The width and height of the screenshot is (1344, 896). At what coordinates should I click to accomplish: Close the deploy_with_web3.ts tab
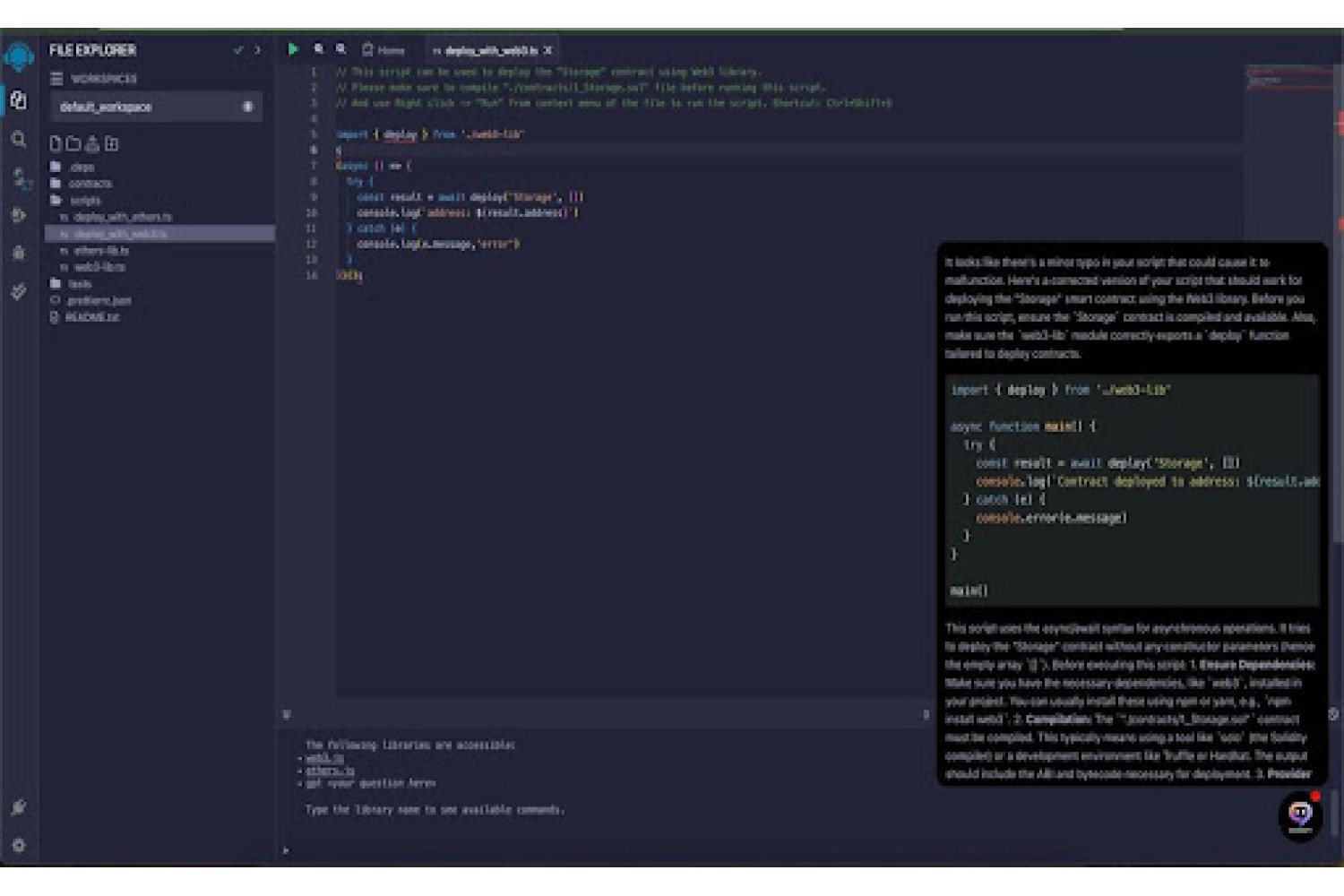coord(547,50)
